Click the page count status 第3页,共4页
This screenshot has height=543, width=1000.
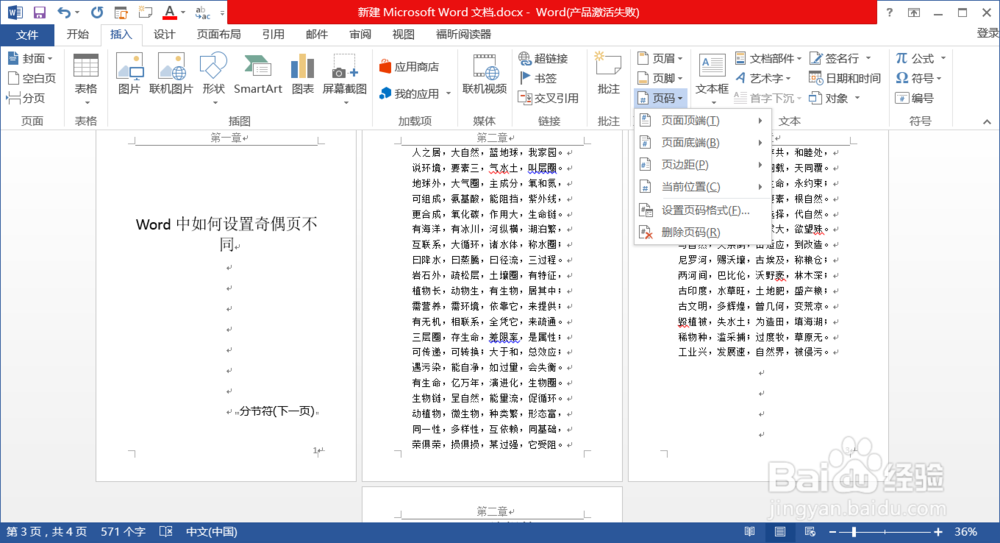pos(47,532)
